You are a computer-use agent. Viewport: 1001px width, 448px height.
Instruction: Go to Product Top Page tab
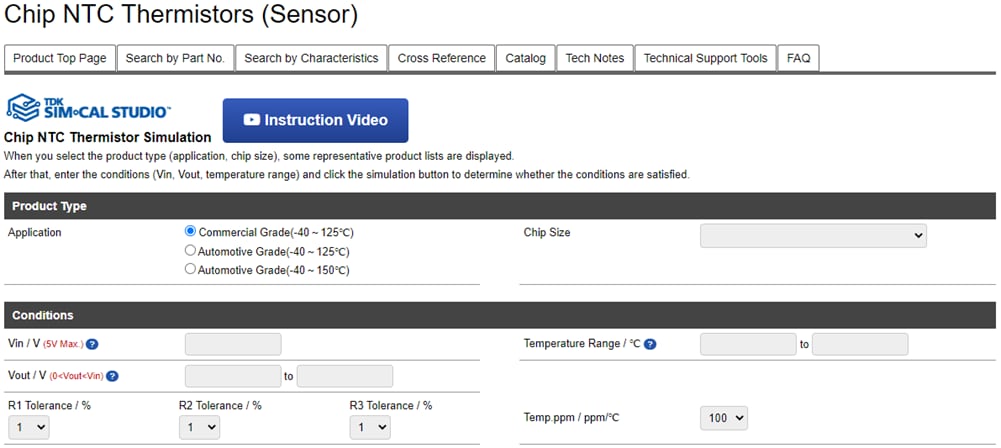pyautogui.click(x=60, y=58)
